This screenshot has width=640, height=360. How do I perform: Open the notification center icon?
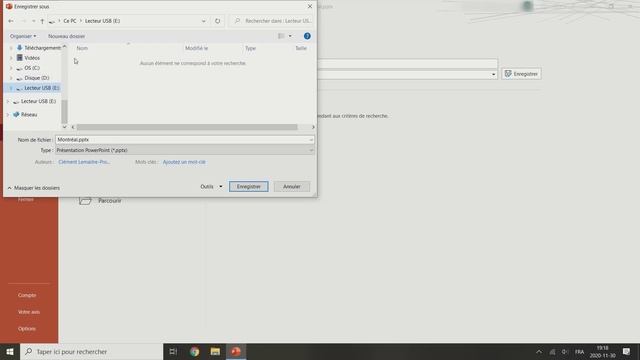626,351
